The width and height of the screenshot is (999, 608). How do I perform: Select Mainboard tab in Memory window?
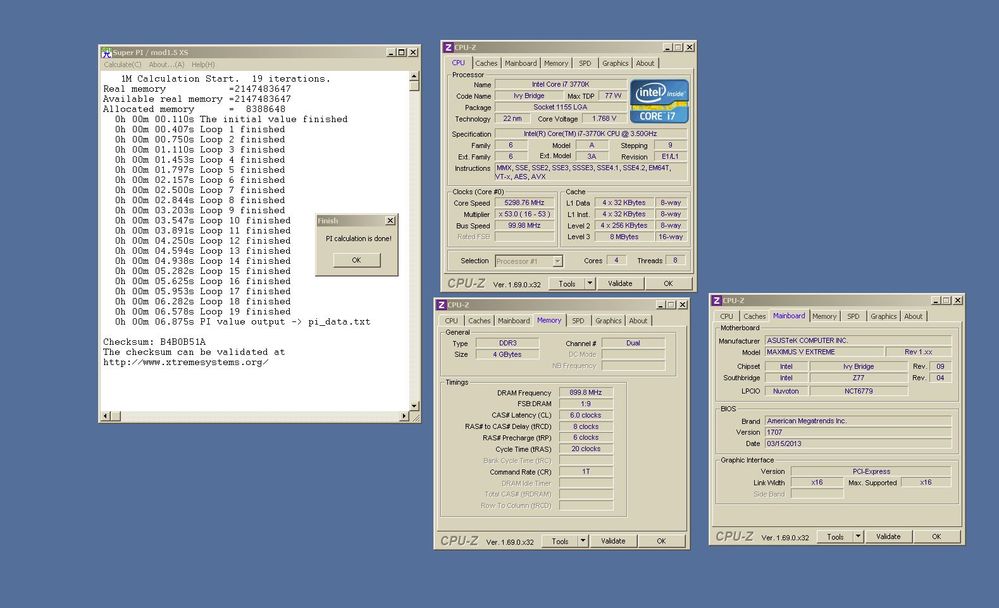pyautogui.click(x=514, y=321)
